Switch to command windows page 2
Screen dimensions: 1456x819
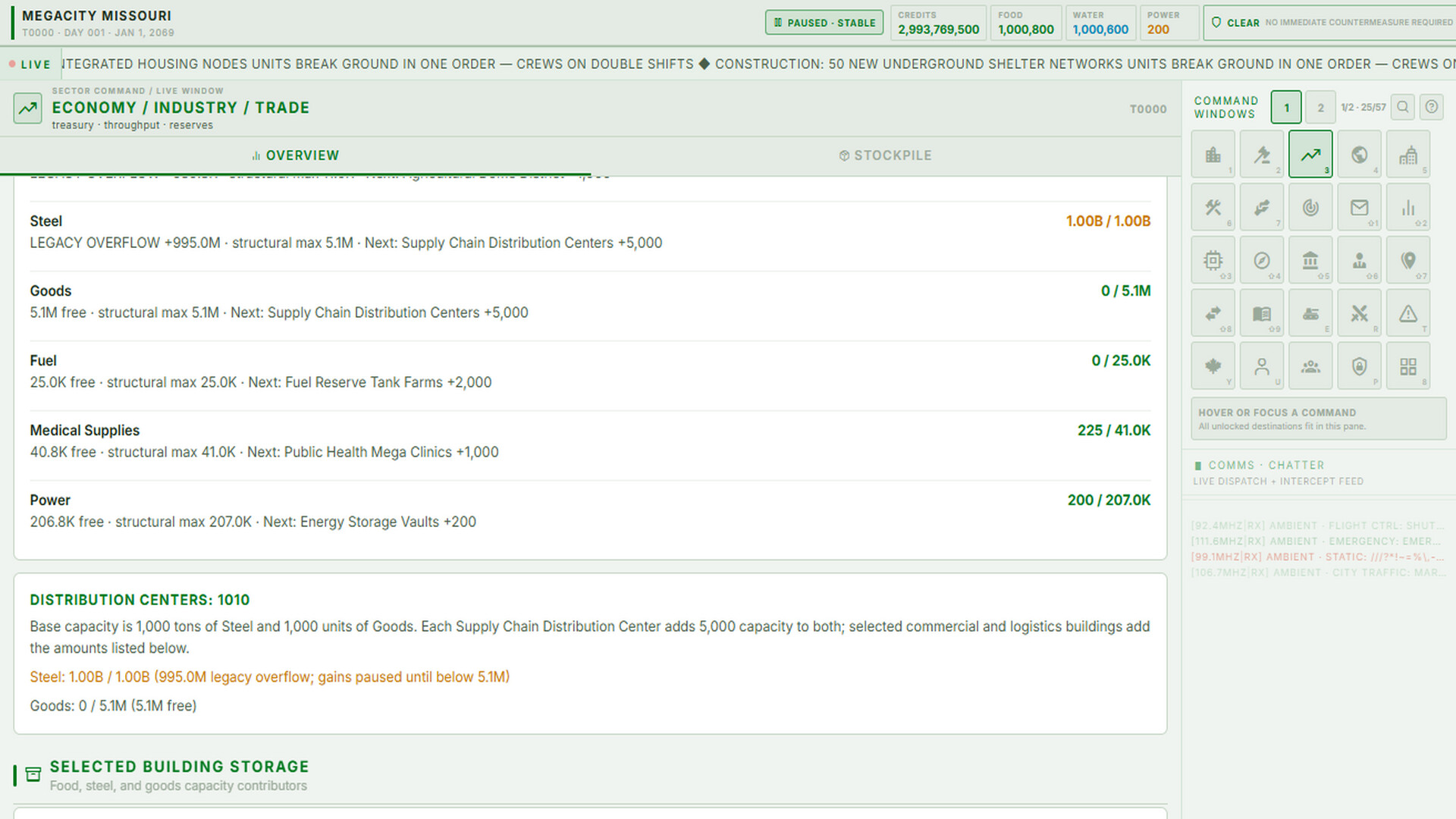[1320, 107]
